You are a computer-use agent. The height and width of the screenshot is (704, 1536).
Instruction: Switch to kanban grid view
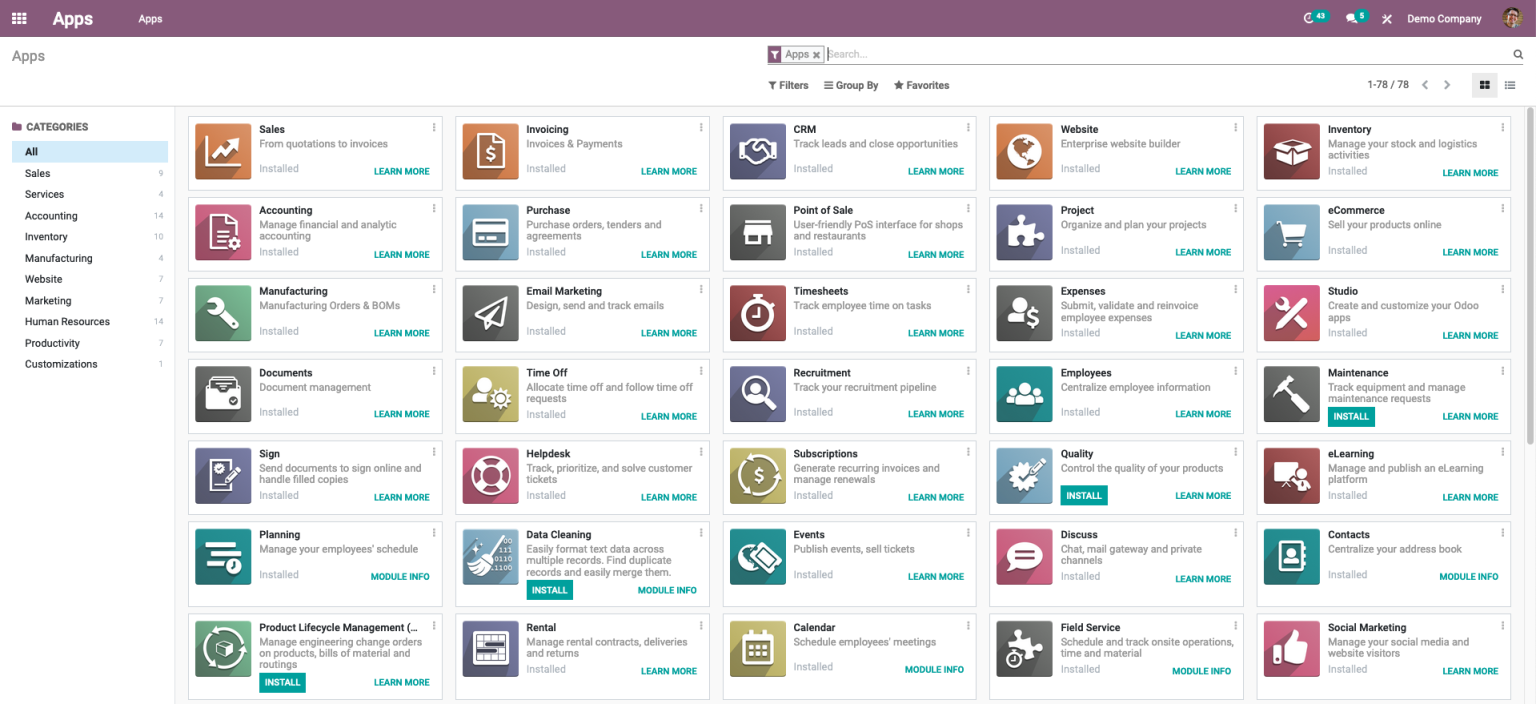[1484, 85]
